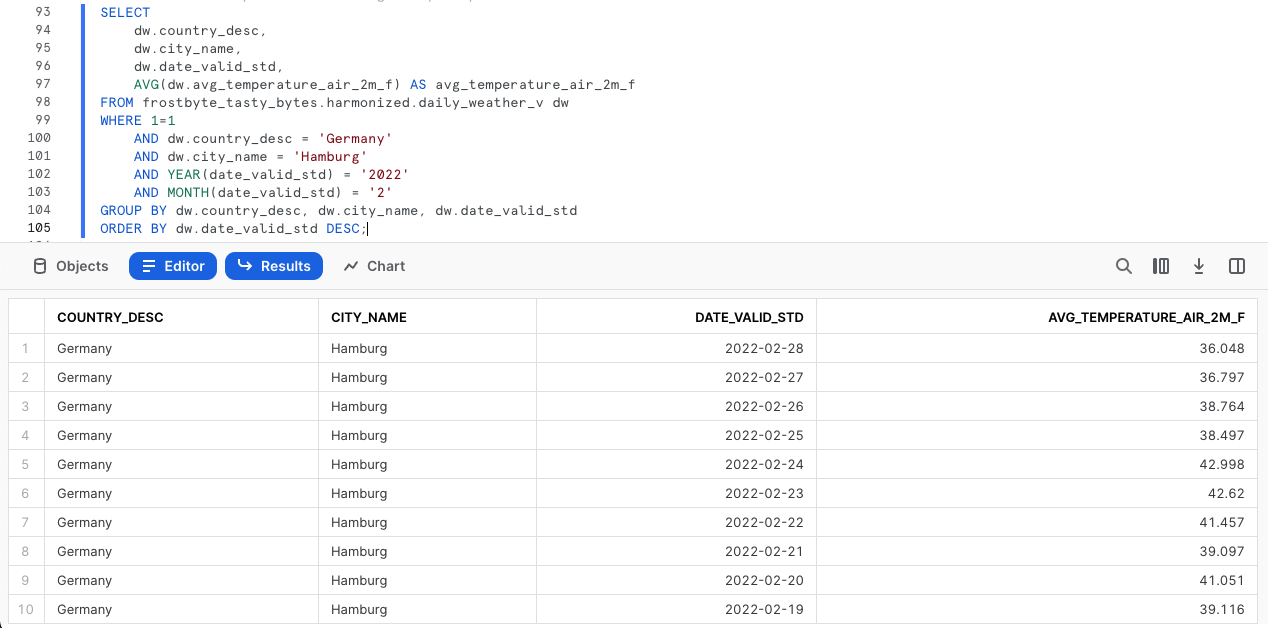This screenshot has width=1268, height=628.
Task: Download the query results
Action: click(1199, 266)
